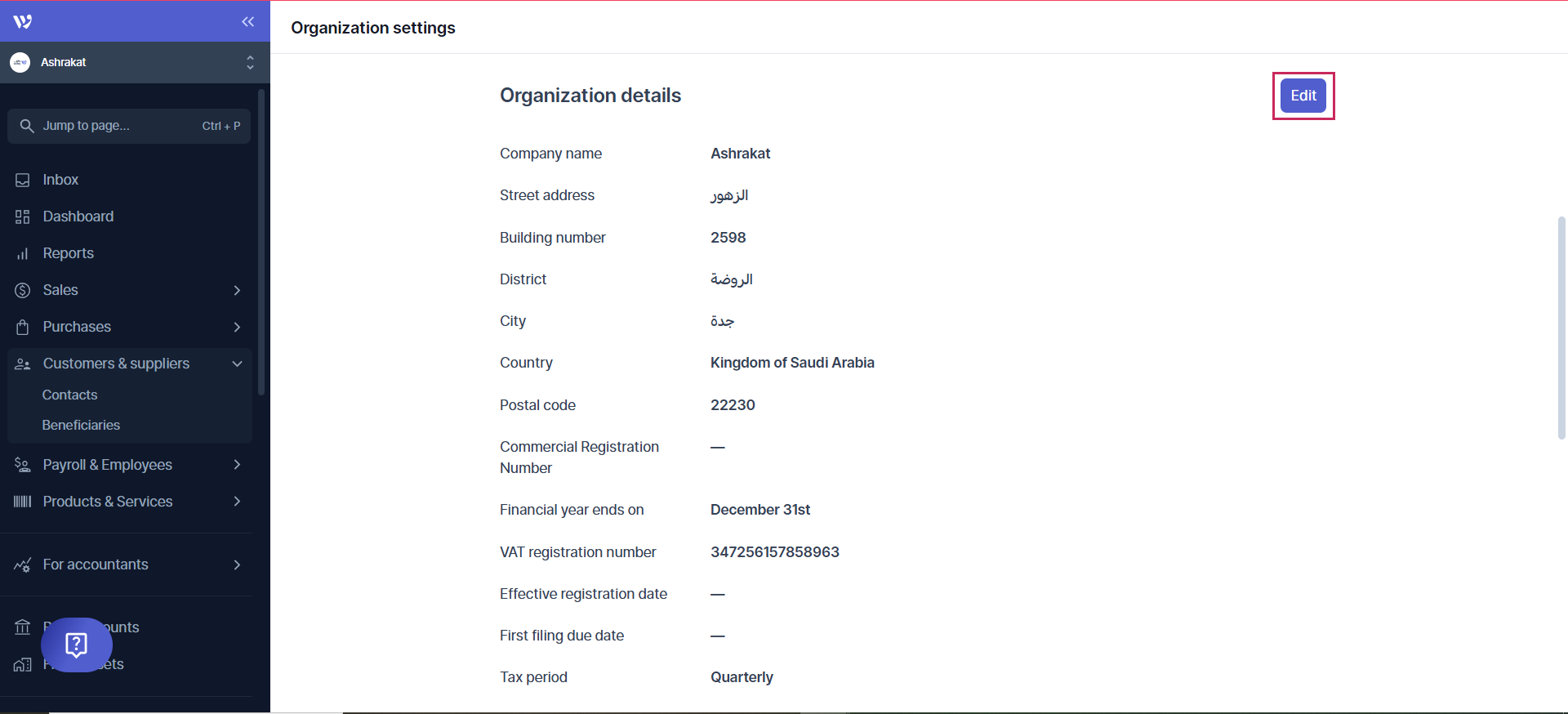
Task: Click the Edit button for organization details
Action: click(1302, 96)
